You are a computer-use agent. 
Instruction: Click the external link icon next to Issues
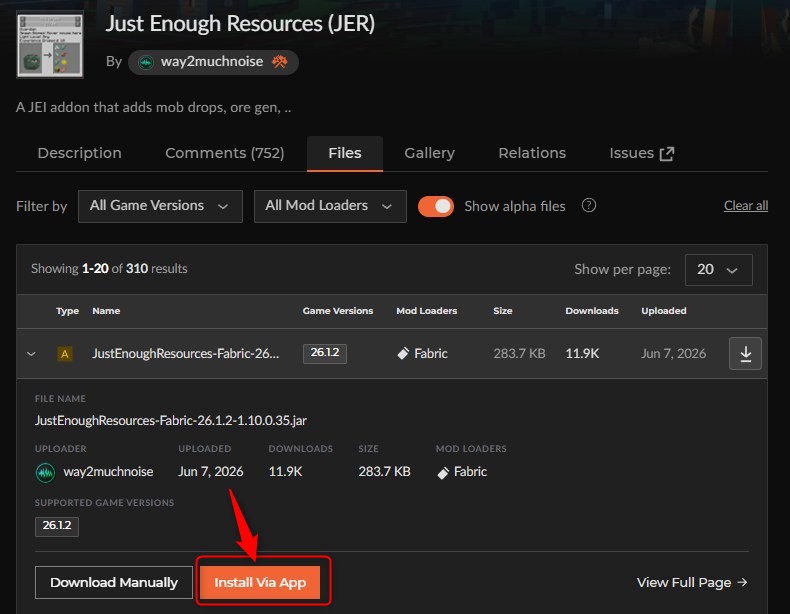click(x=667, y=154)
